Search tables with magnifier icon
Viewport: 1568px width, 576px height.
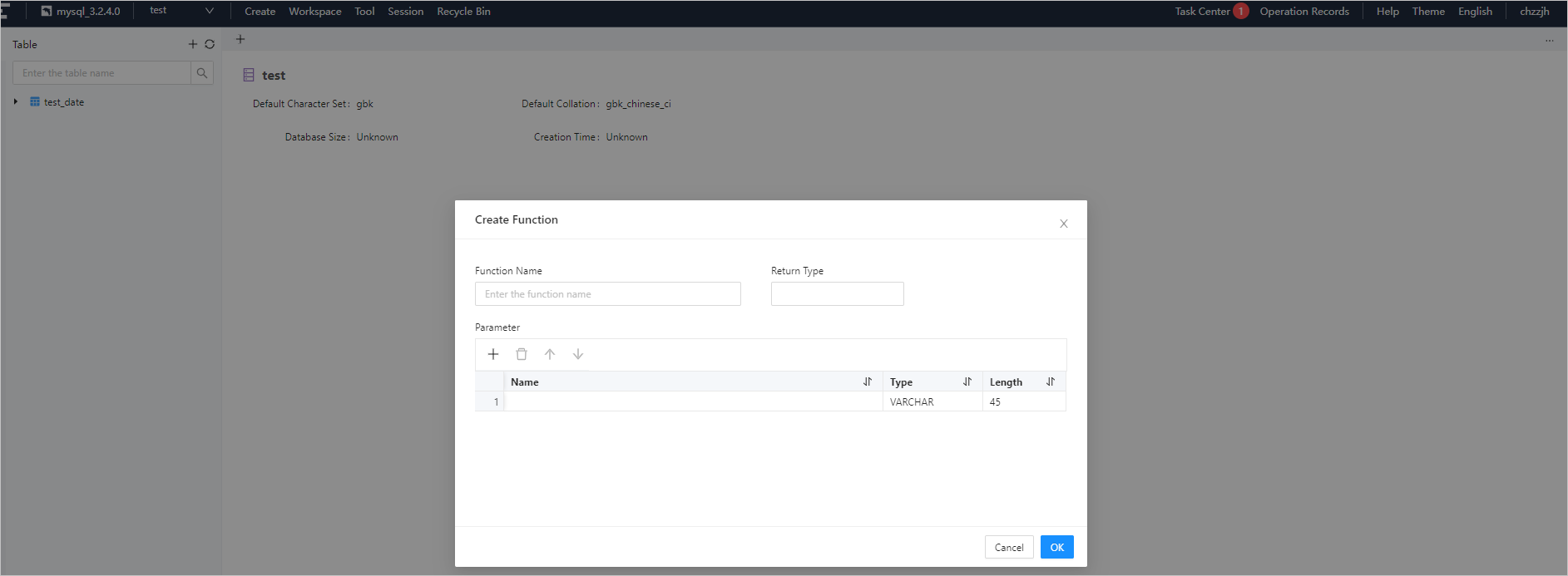(x=202, y=73)
